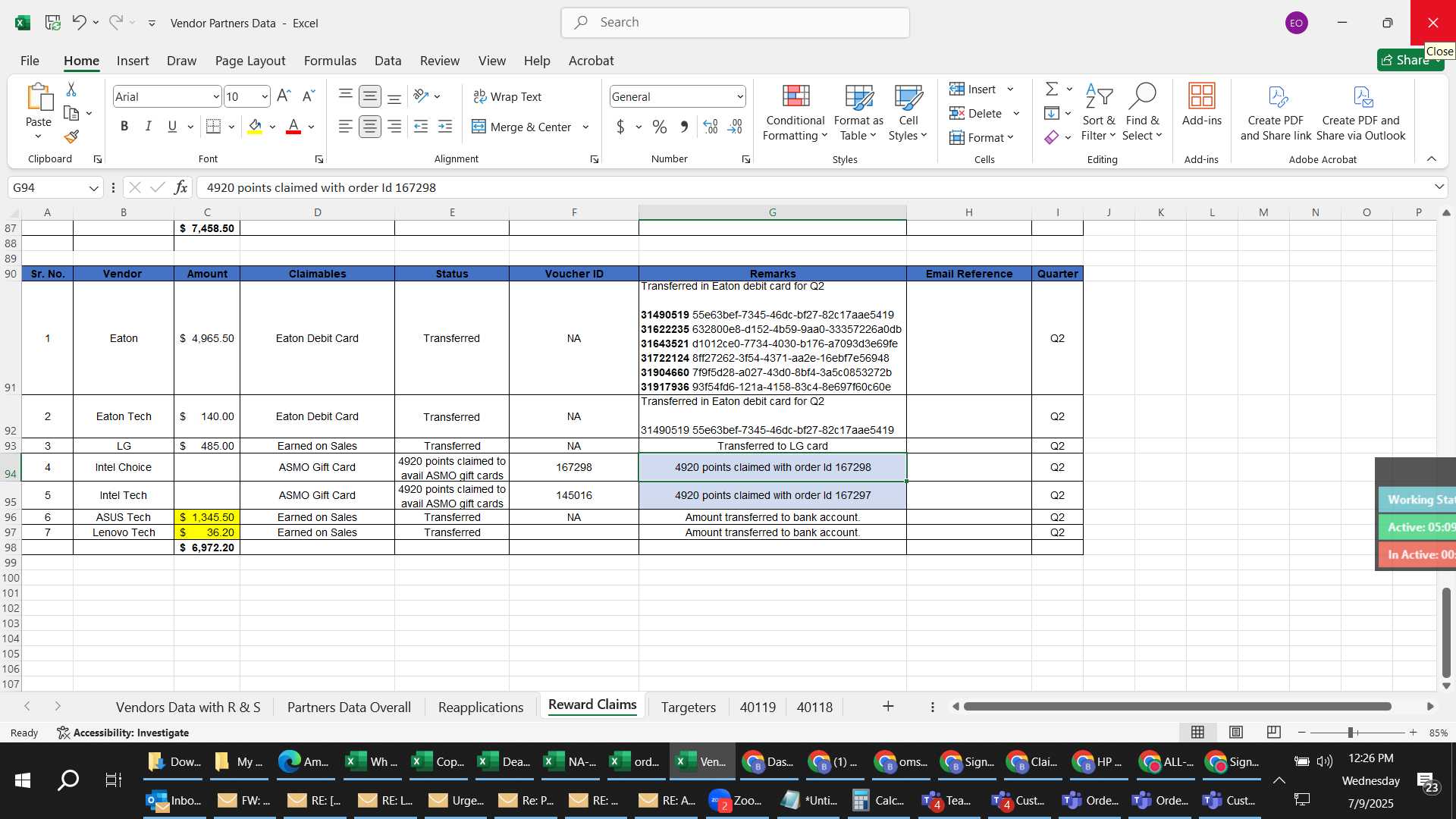Align text right
This screenshot has width=1456, height=819.
click(394, 127)
